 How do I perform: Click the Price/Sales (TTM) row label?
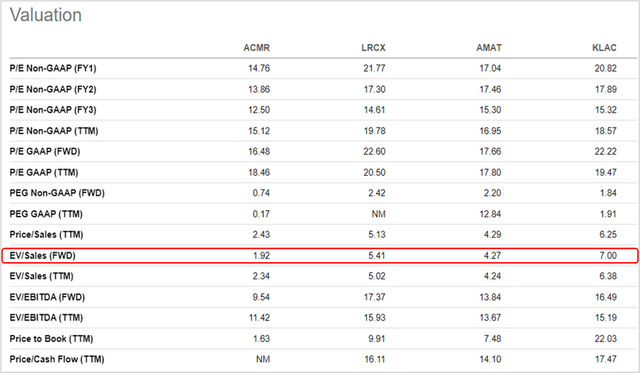click(47, 235)
